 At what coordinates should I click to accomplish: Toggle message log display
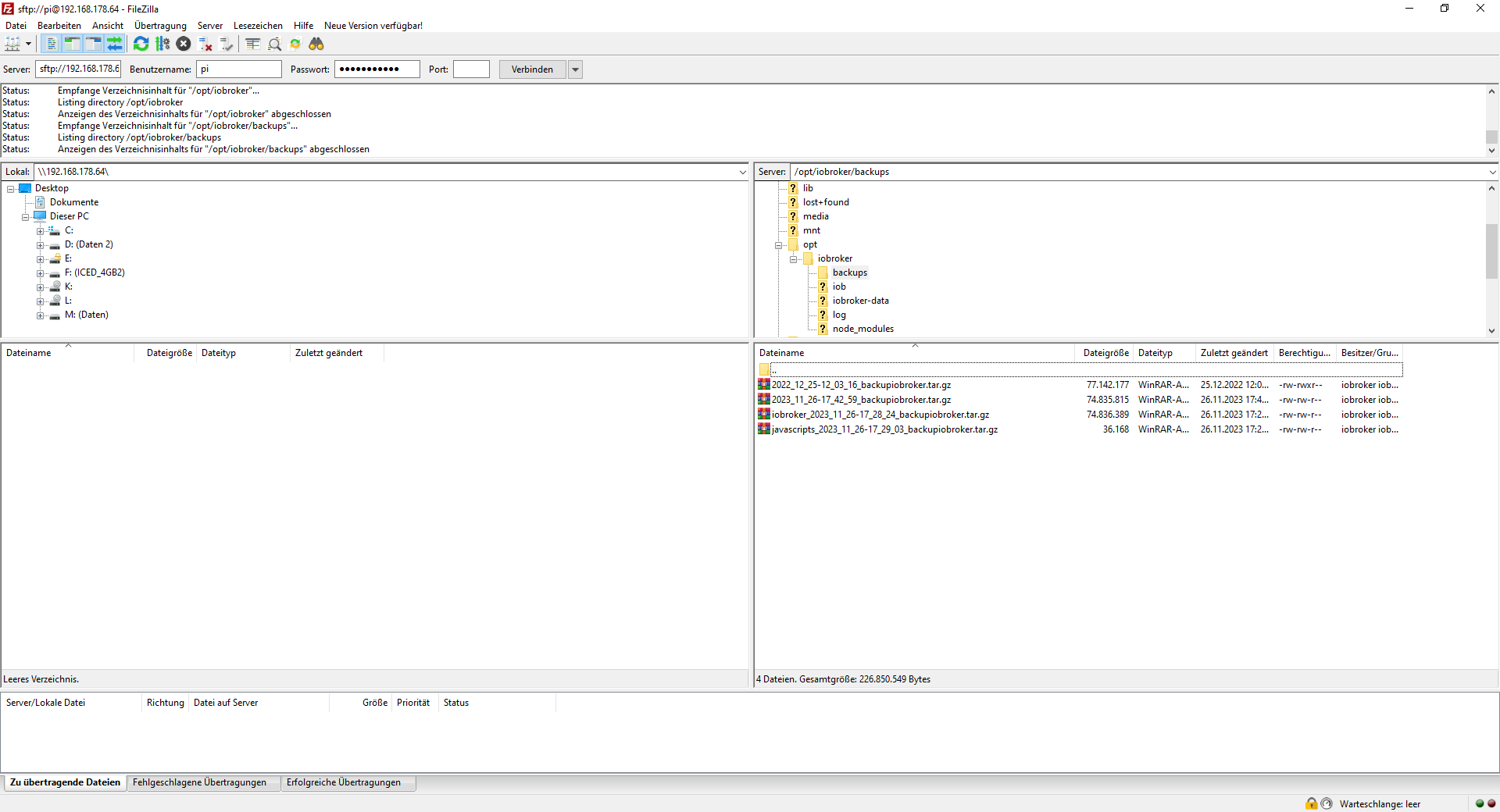coord(51,45)
